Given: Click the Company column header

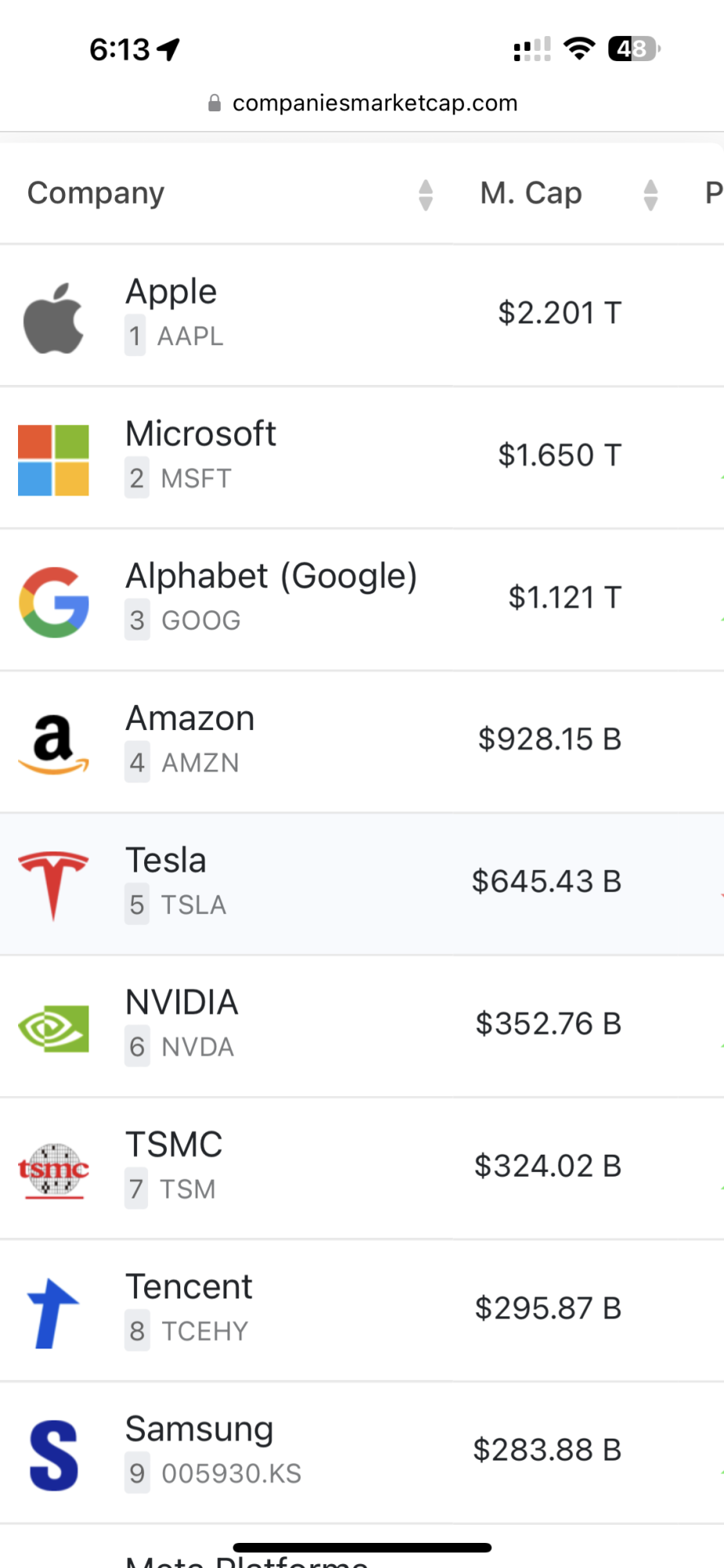Looking at the screenshot, I should 96,194.
